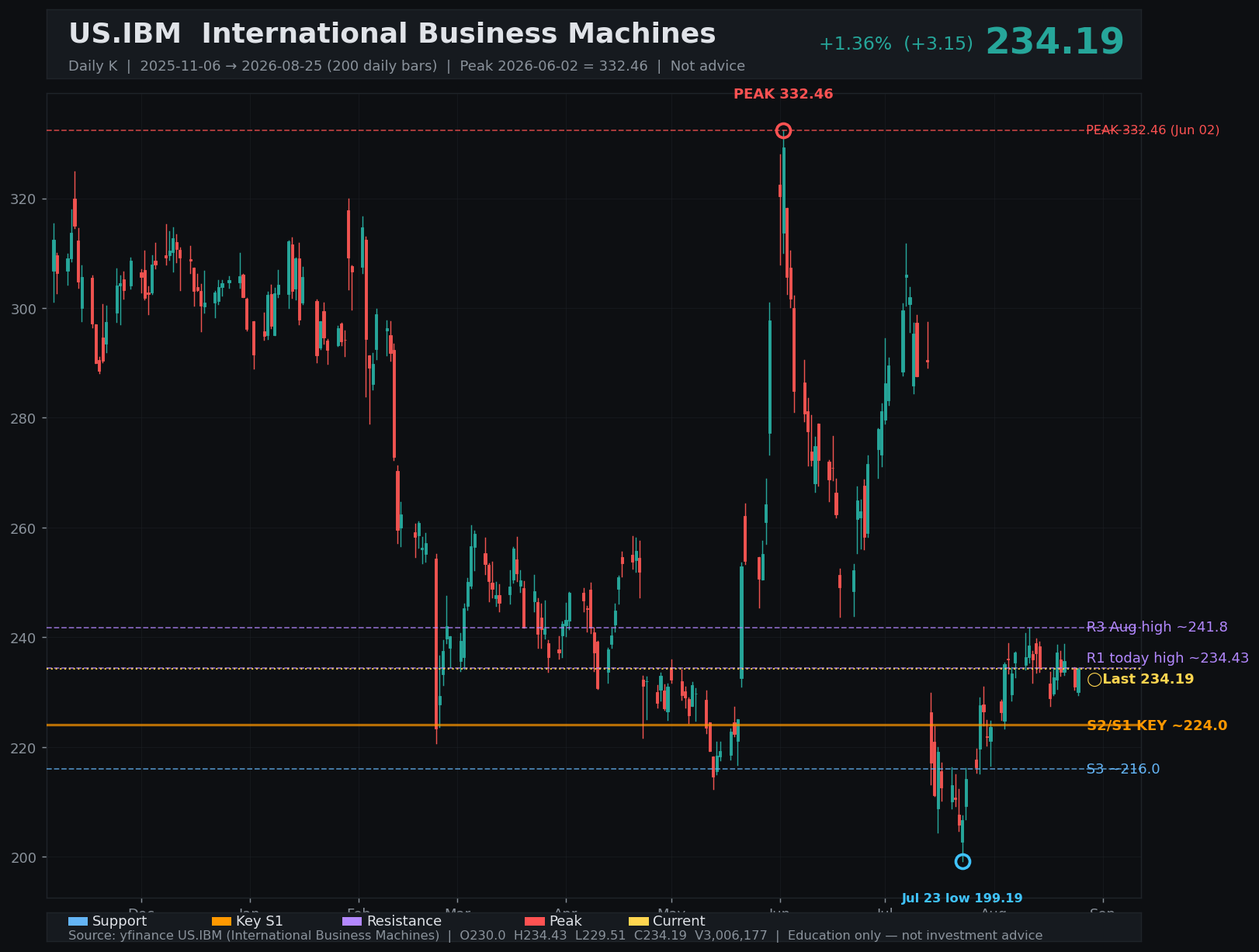Click the Support legend text
The image size is (1259, 952).
tap(120, 921)
